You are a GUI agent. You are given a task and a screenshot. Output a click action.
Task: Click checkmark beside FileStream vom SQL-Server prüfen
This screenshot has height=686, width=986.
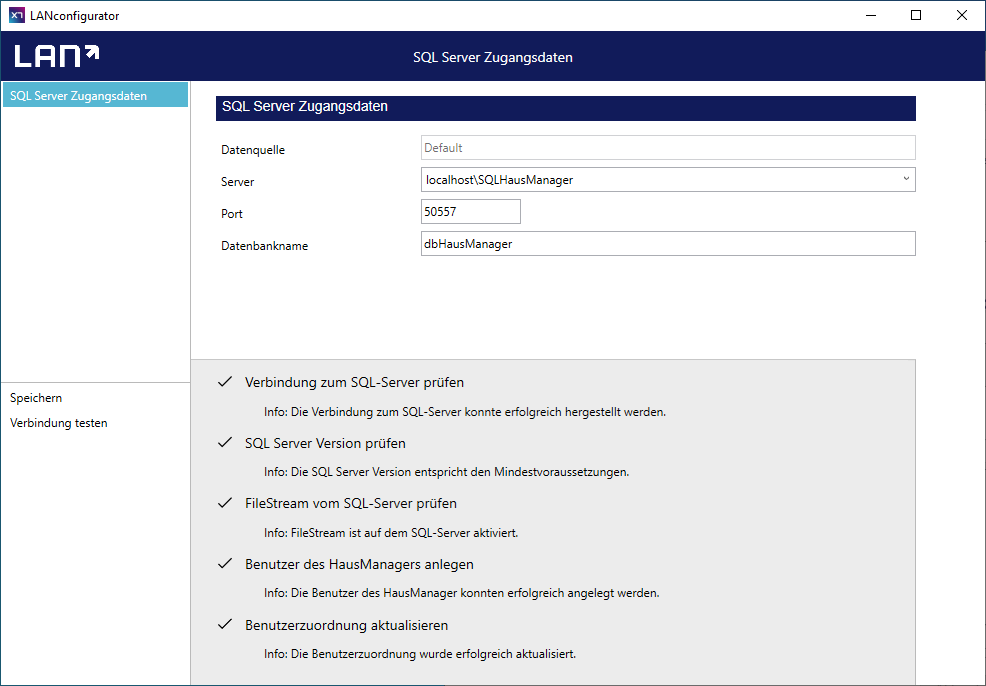[x=225, y=503]
